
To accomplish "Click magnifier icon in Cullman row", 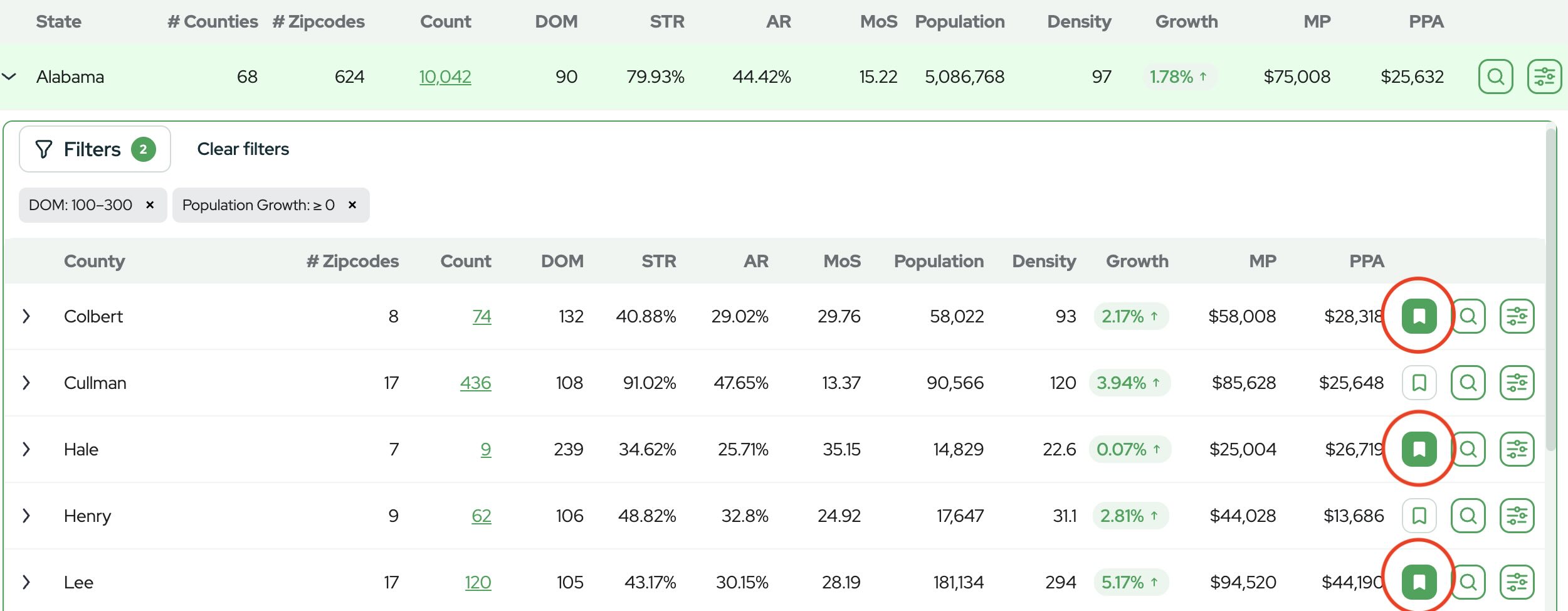I will 1468,383.
